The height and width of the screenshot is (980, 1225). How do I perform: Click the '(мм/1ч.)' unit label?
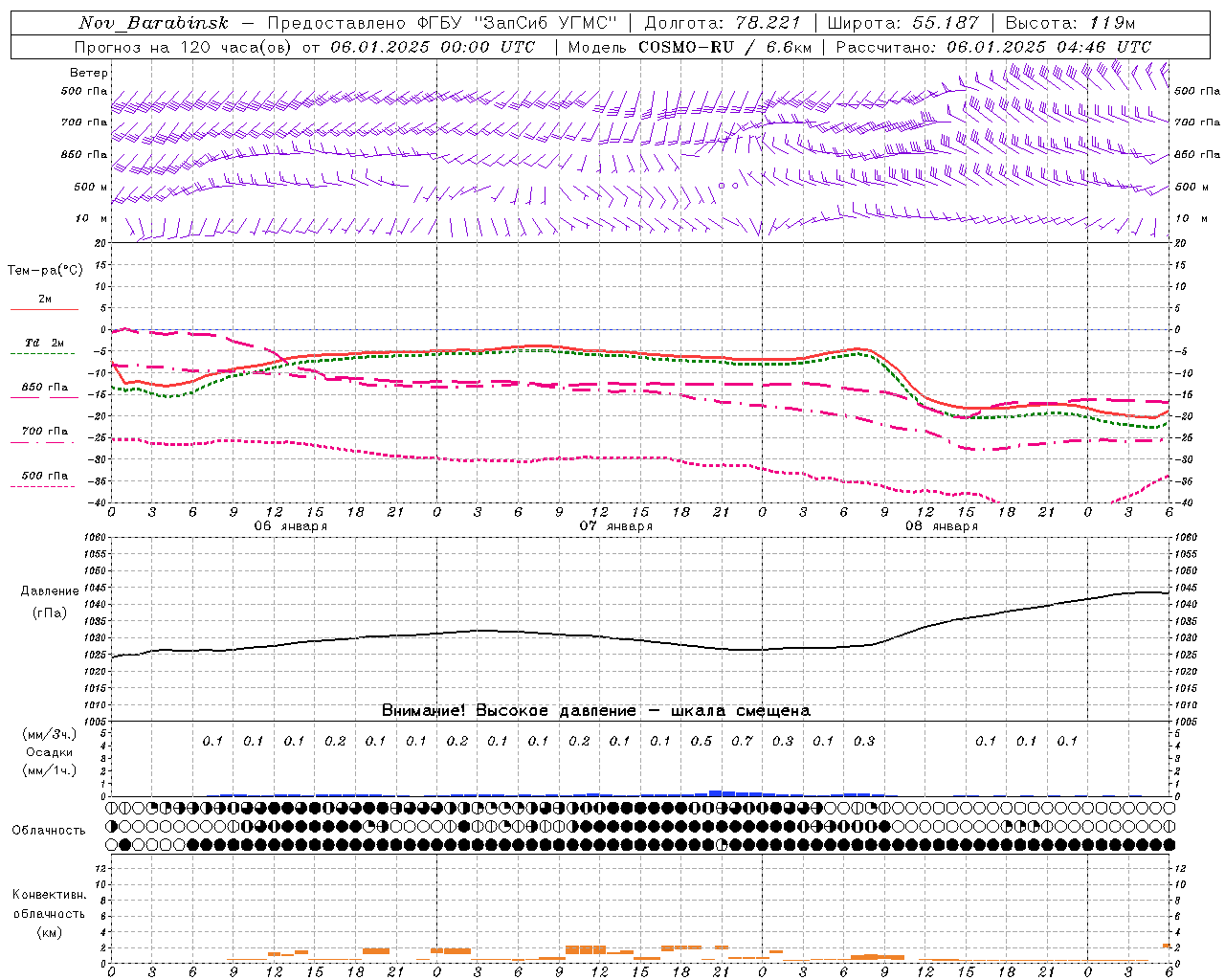[x=50, y=770]
